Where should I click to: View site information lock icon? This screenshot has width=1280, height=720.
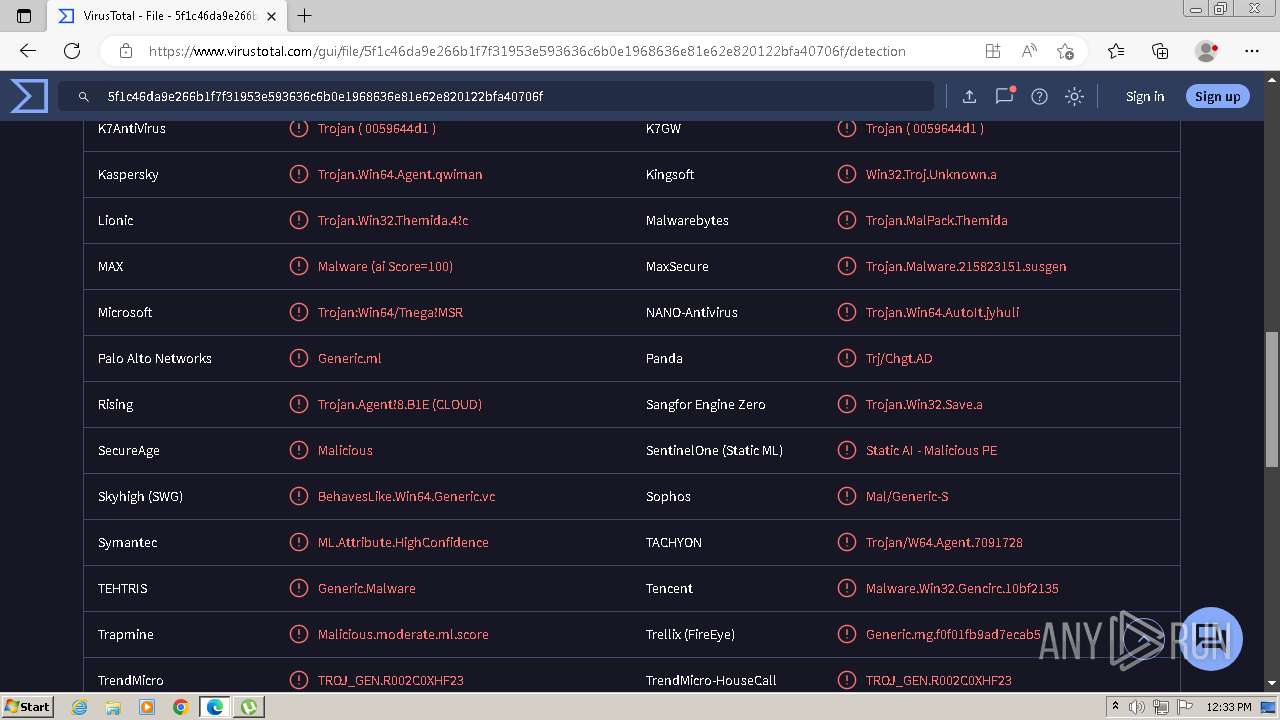coord(126,51)
